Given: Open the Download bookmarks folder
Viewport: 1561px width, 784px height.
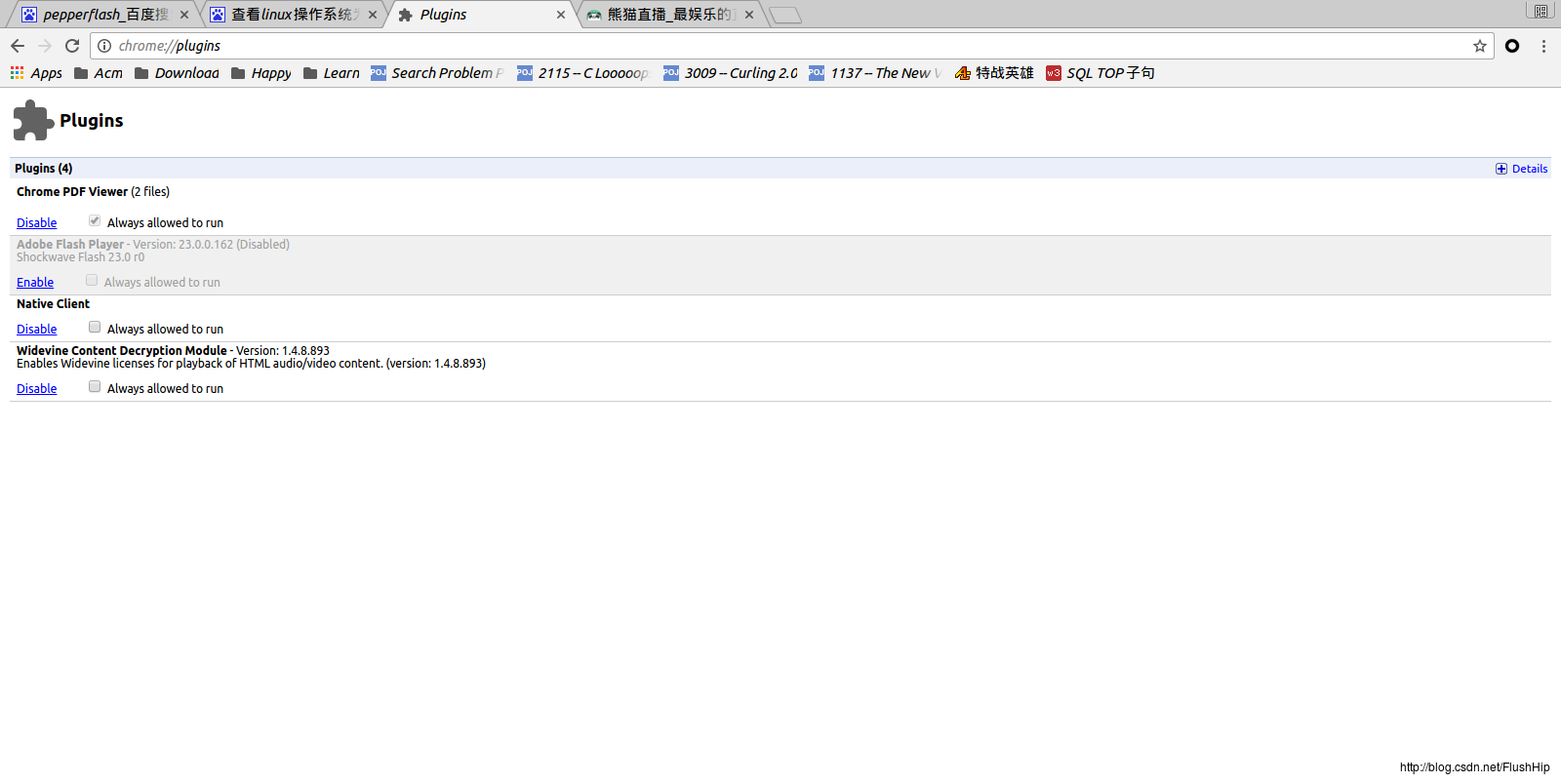Looking at the screenshot, I should (177, 73).
